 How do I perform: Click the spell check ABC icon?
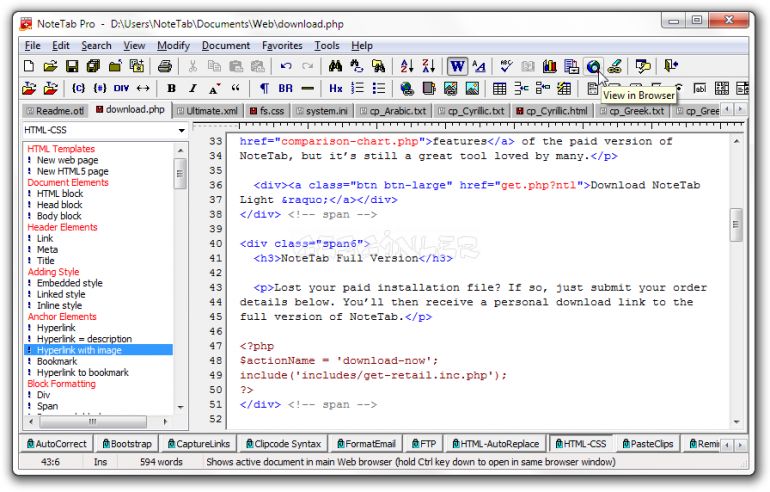pos(506,67)
